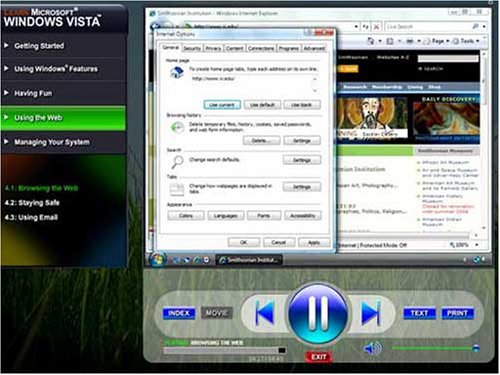The image size is (500, 375).
Task: Click the Browsing history green arrow icon
Action: point(177,127)
